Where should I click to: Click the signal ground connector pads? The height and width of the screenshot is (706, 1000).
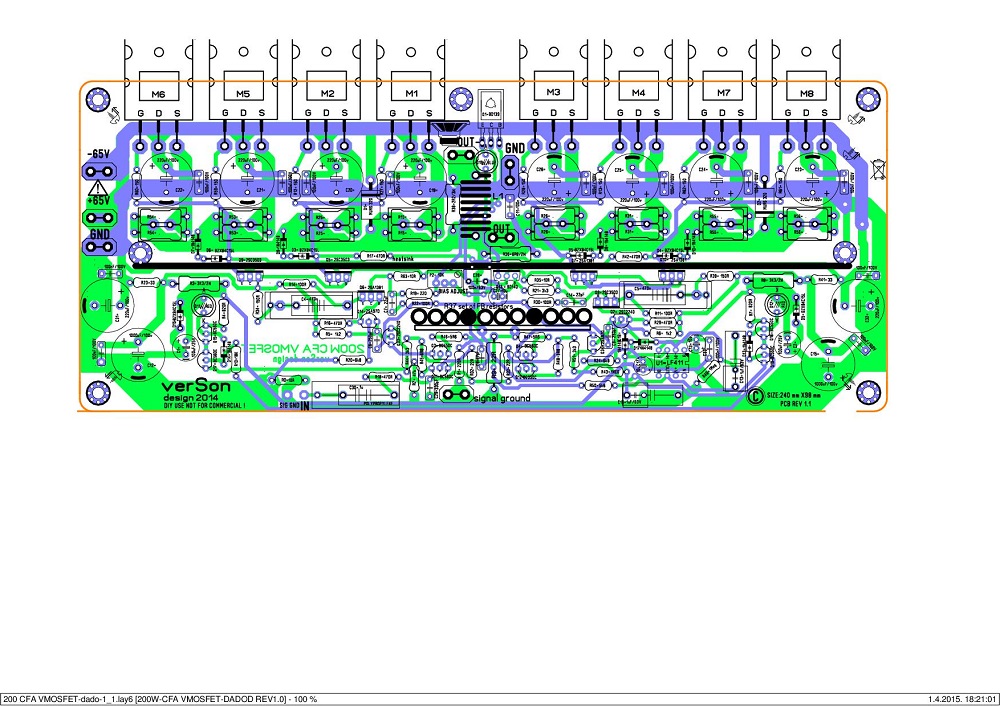[x=457, y=395]
